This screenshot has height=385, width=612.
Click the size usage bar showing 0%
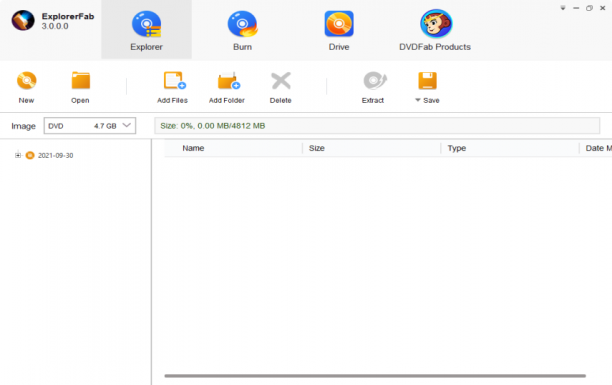(377, 126)
